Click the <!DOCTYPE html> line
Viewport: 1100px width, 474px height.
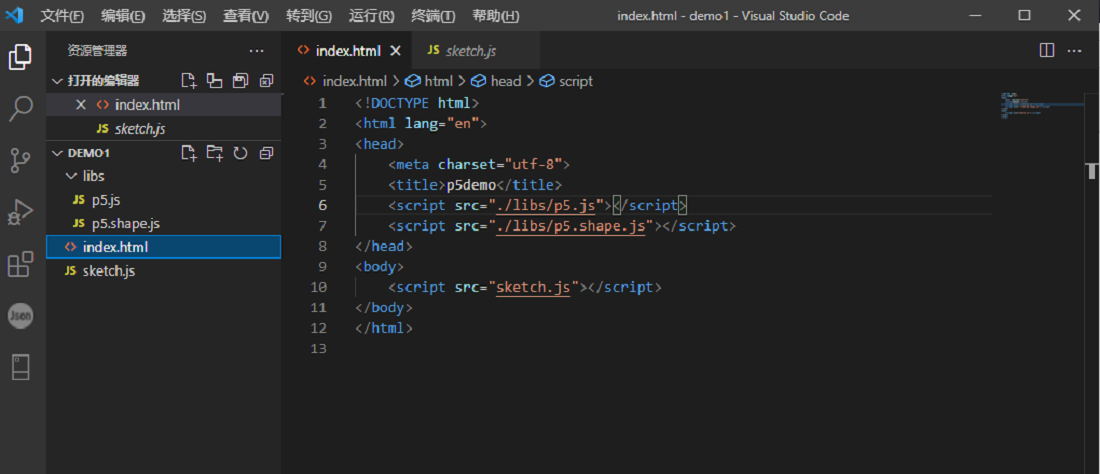pyautogui.click(x=417, y=104)
